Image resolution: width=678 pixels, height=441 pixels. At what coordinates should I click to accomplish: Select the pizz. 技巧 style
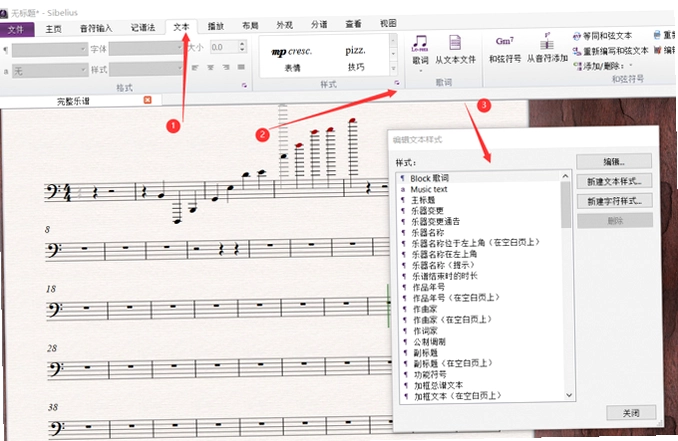point(356,58)
